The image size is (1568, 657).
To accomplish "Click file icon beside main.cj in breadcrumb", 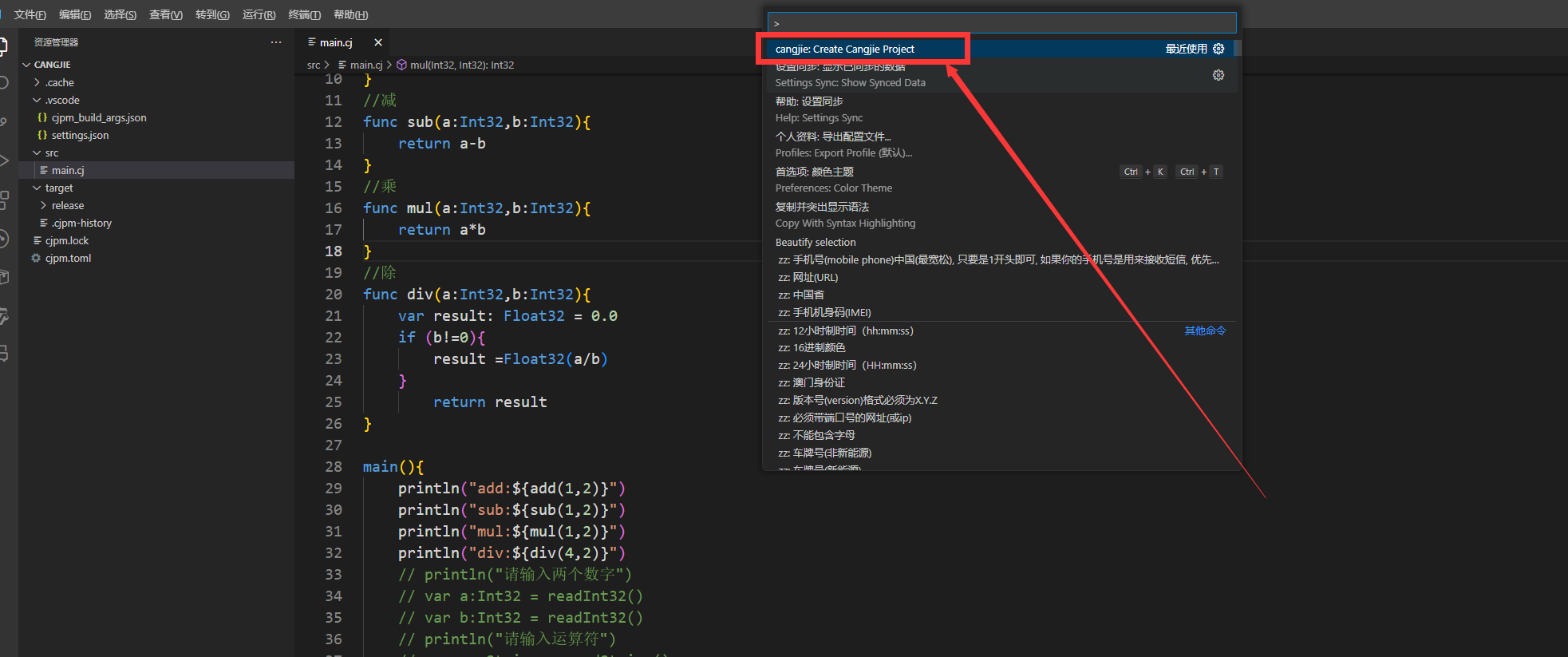I will [x=342, y=65].
